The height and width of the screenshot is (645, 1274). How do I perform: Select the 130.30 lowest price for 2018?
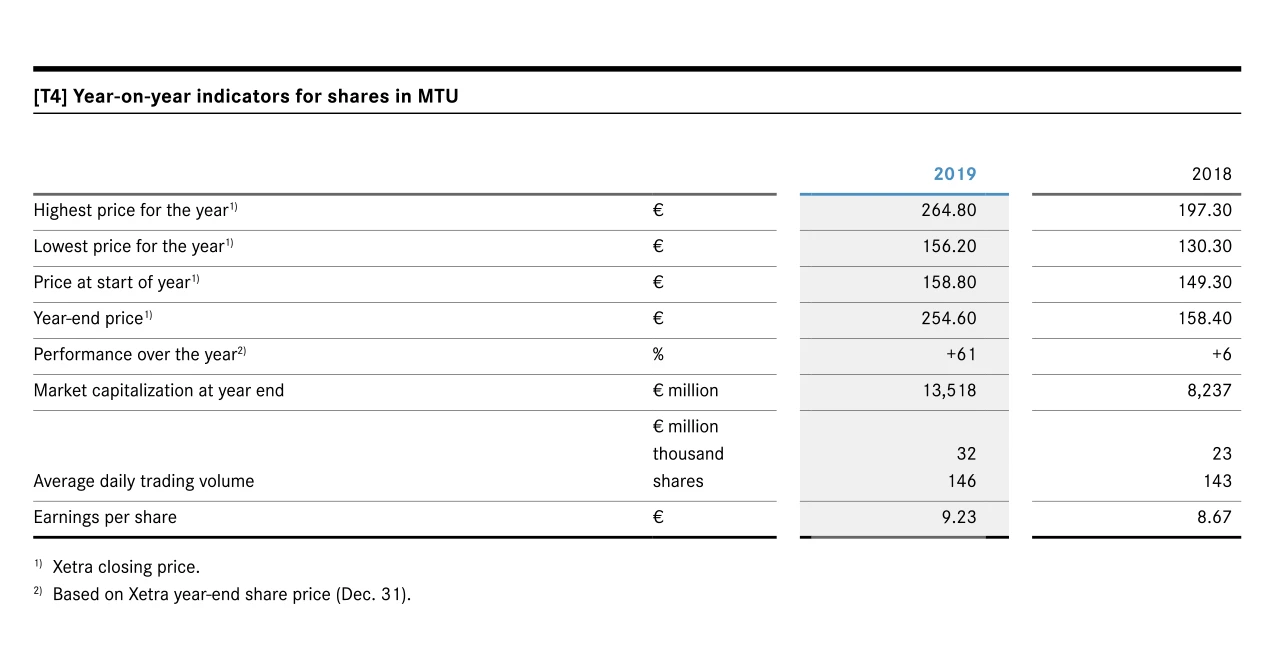point(1204,246)
